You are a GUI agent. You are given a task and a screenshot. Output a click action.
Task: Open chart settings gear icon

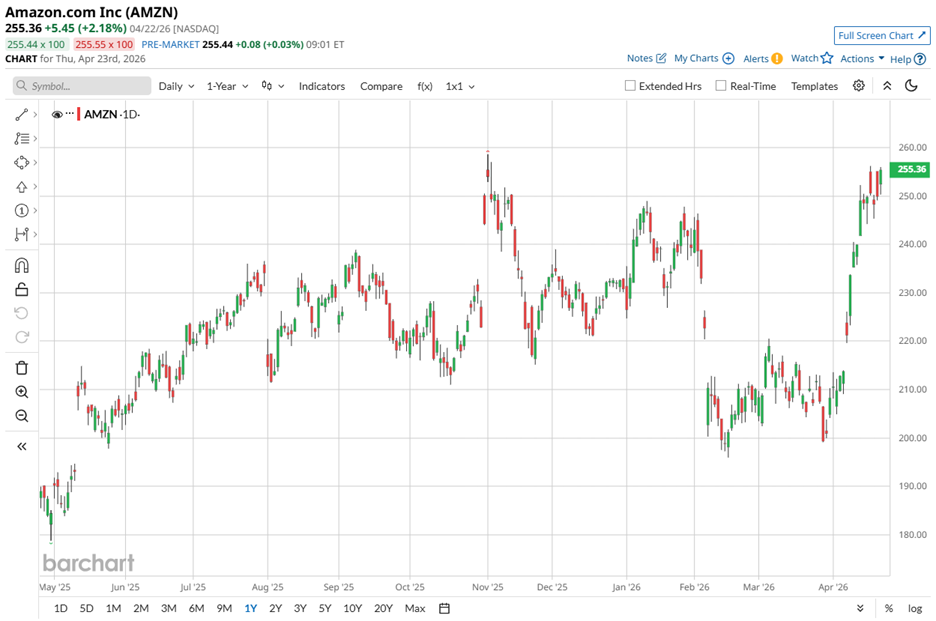(x=858, y=86)
